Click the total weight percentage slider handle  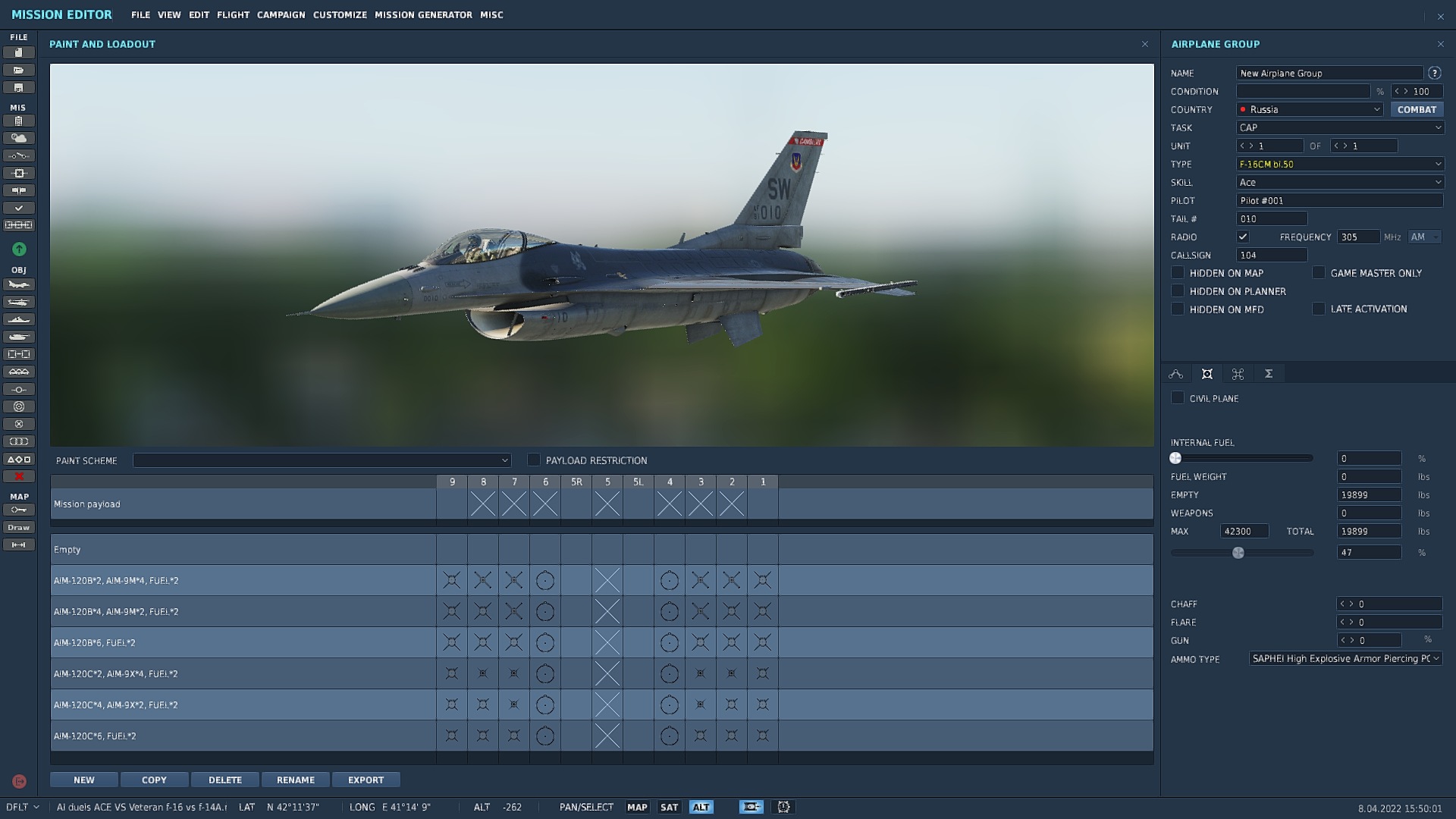(1238, 552)
